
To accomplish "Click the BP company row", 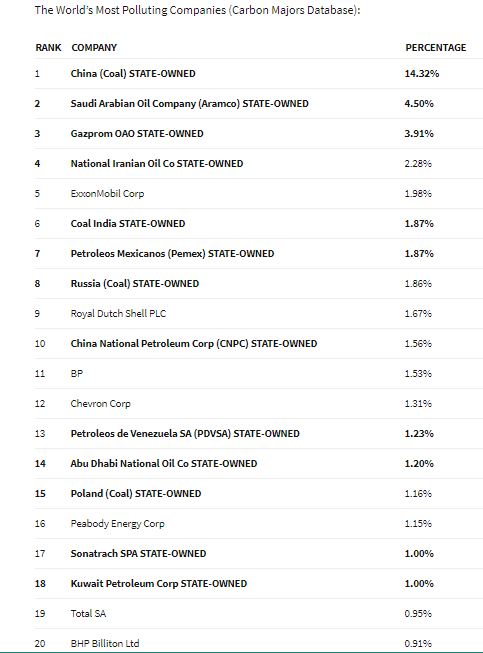I will pyautogui.click(x=259, y=374).
